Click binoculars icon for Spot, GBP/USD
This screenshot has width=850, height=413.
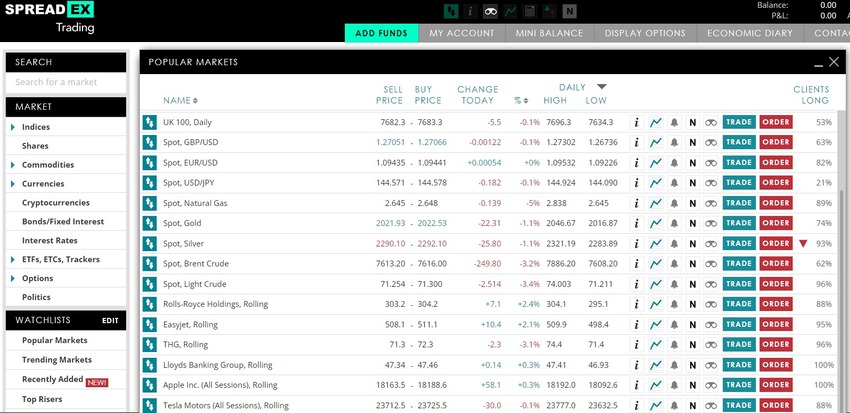(711, 143)
